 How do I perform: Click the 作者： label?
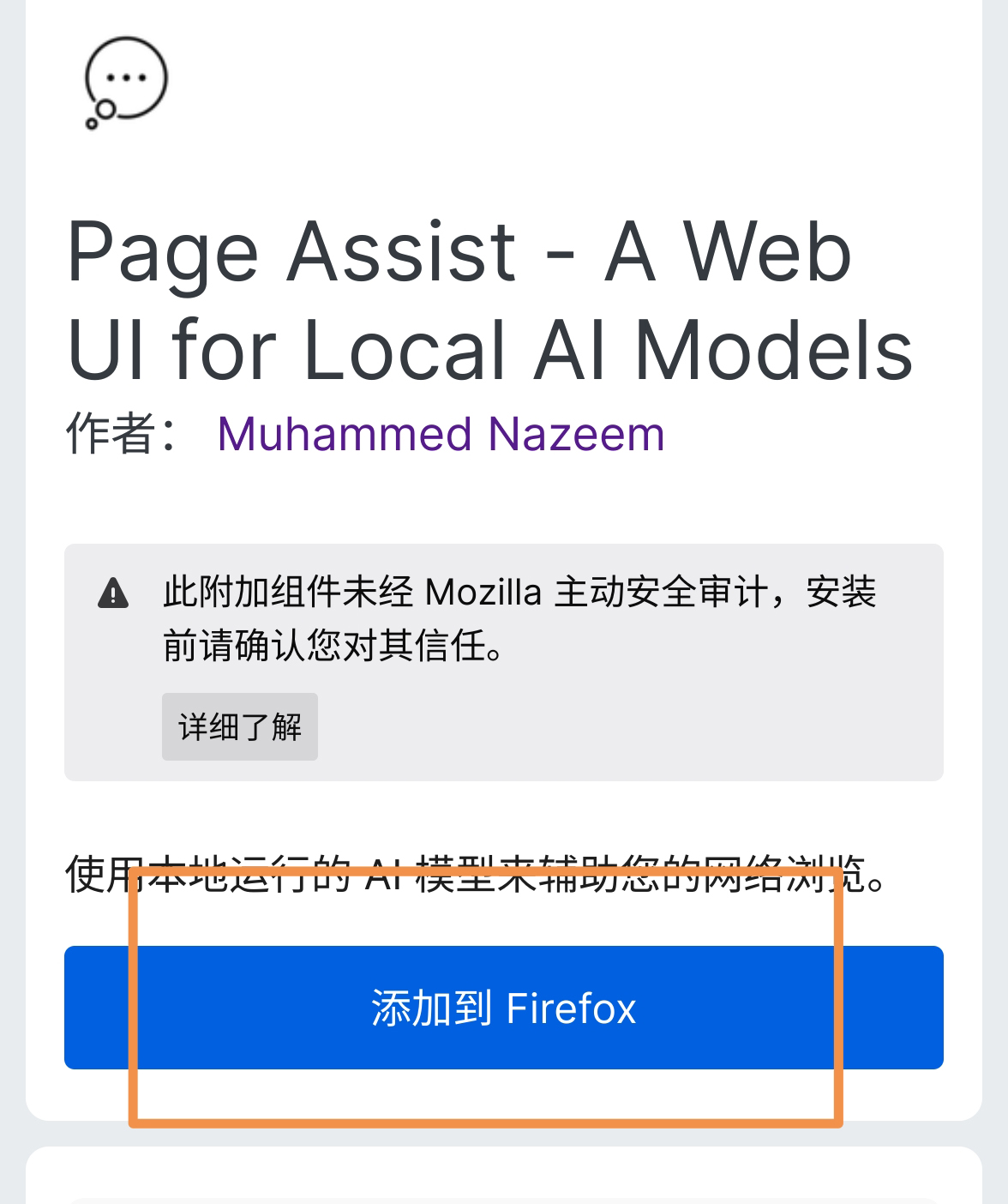123,434
